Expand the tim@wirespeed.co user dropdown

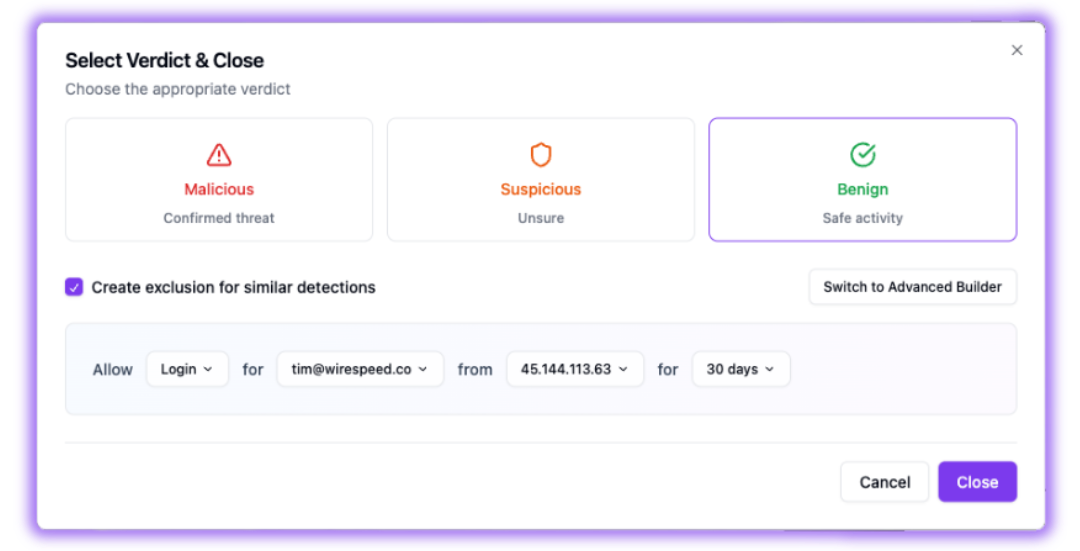click(360, 369)
